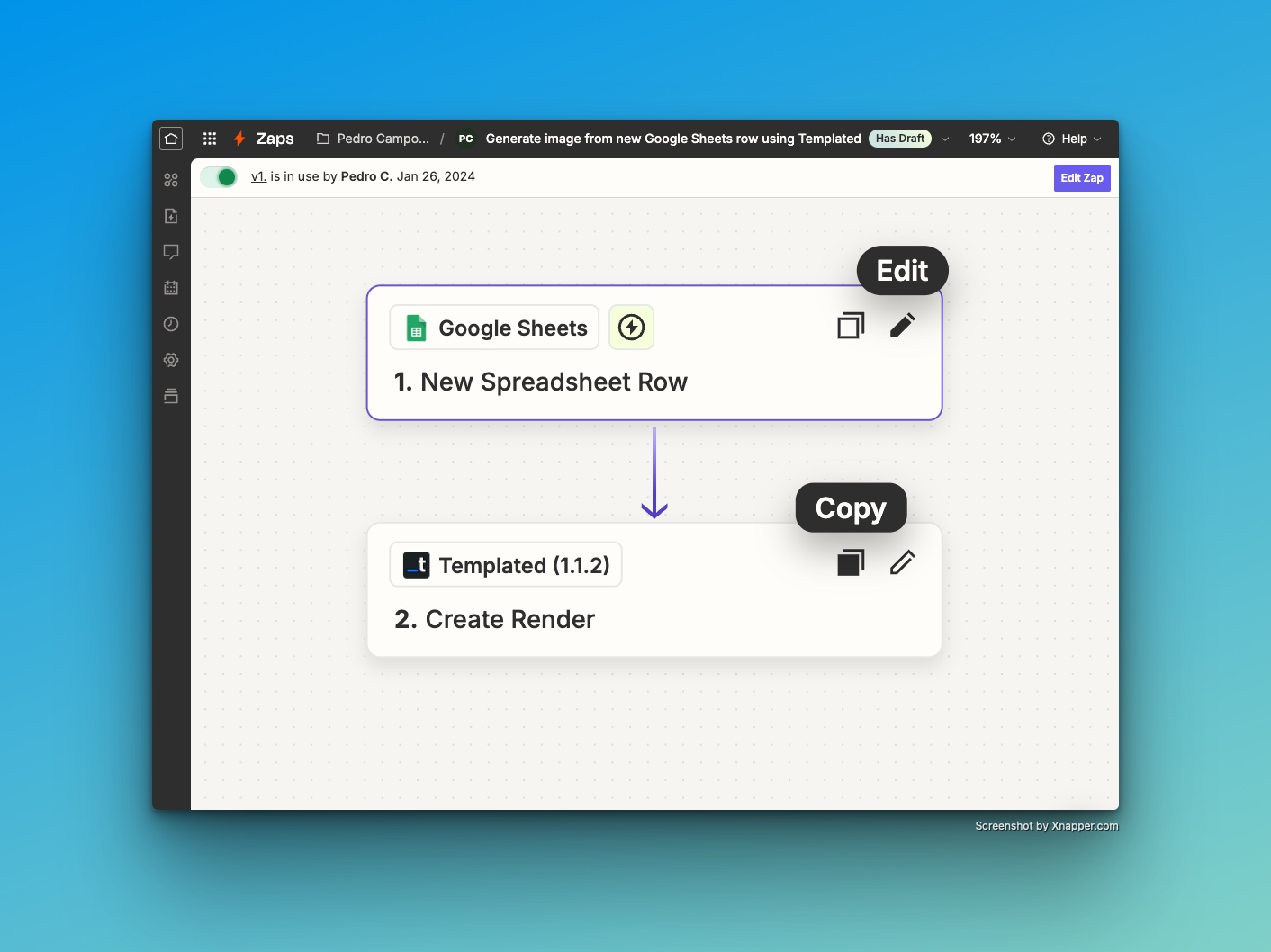Click the Zaps label in top bar
The width and height of the screenshot is (1271, 952).
pos(275,139)
